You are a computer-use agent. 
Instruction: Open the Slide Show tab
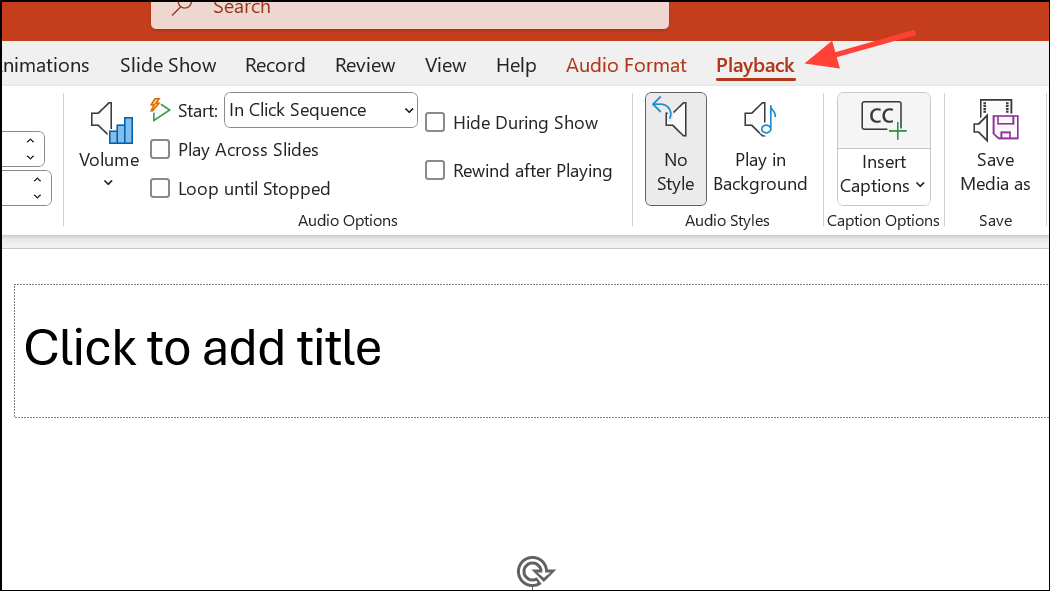pyautogui.click(x=168, y=66)
